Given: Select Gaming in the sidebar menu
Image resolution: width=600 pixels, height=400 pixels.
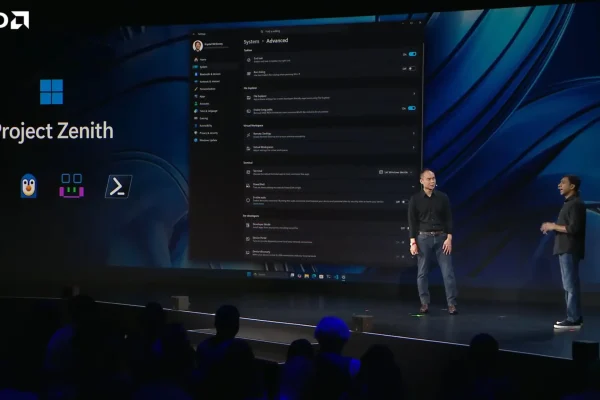Looking at the screenshot, I should tap(201, 118).
